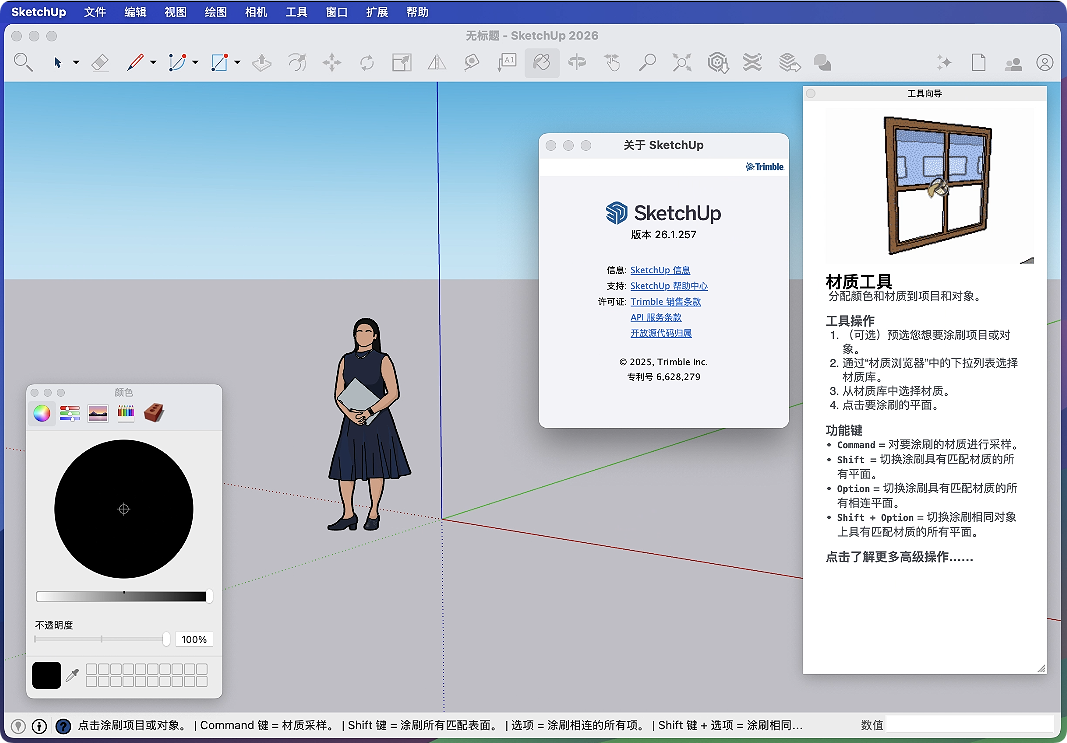Click the Zoom Extents tool icon
This screenshot has height=743, width=1067.
(x=682, y=62)
